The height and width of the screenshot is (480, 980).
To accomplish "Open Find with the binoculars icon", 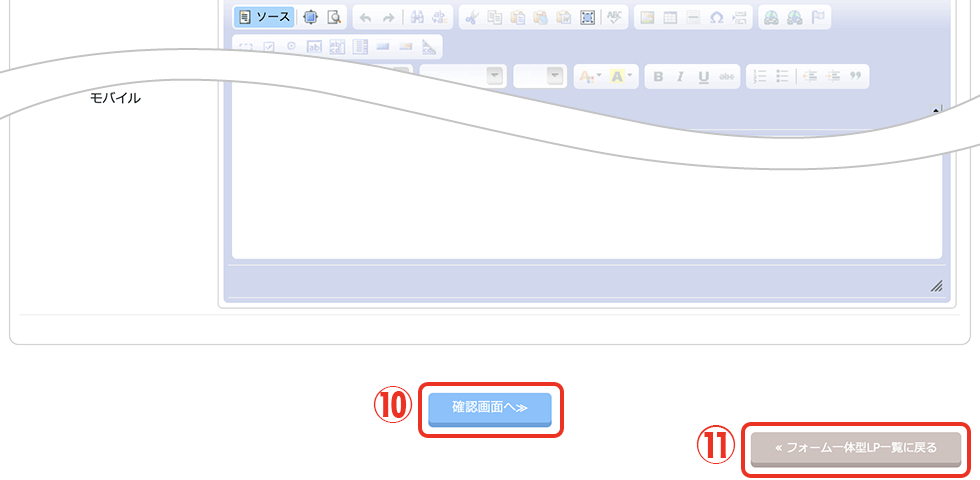I will click(417, 18).
